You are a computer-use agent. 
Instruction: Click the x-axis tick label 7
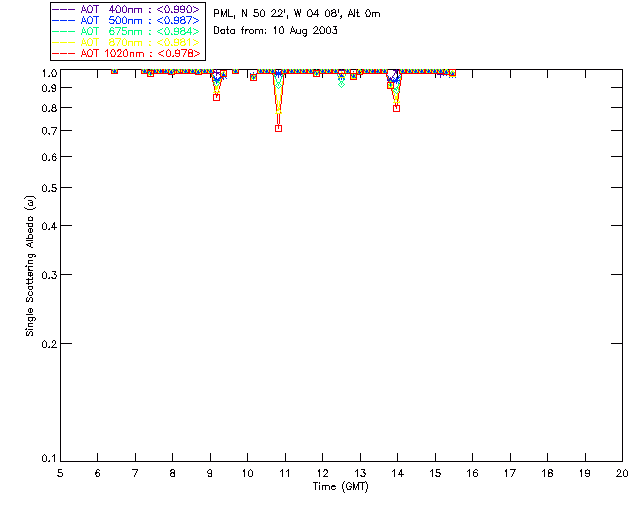point(135,473)
